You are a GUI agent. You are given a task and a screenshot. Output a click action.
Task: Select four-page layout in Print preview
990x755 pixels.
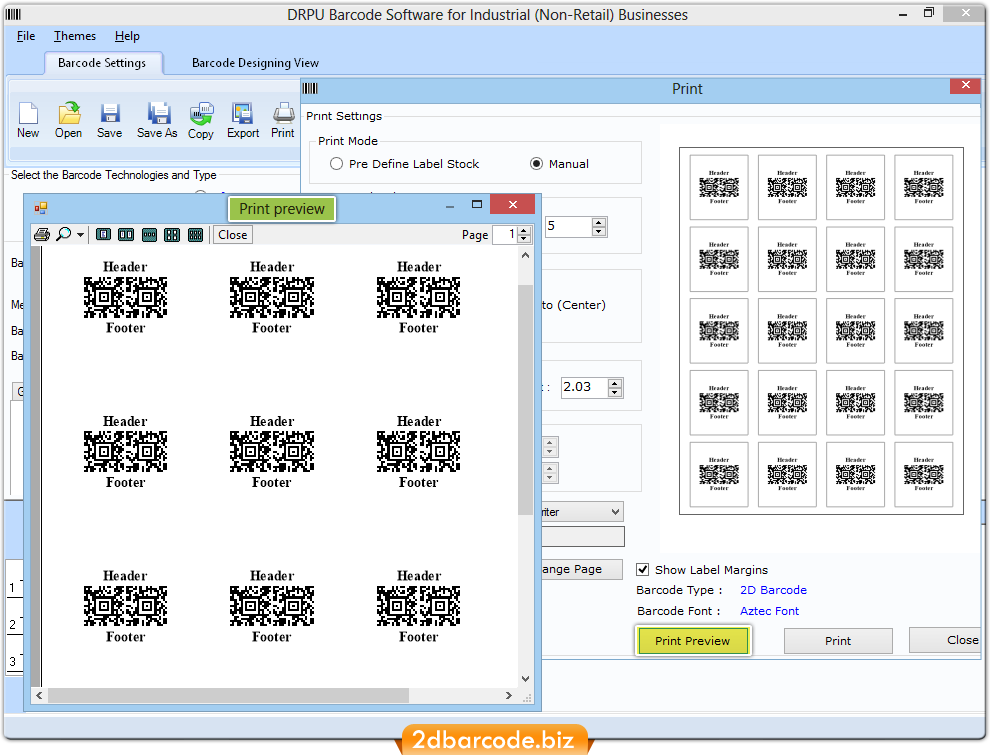click(x=172, y=235)
